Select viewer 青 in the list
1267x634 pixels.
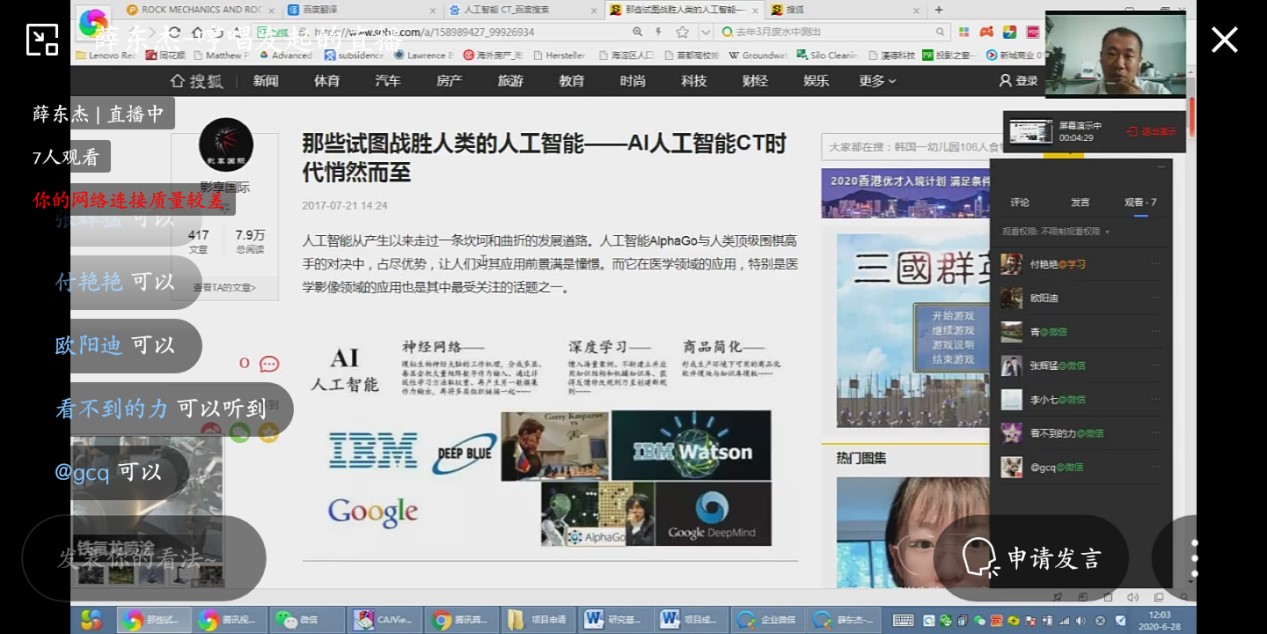tap(1082, 332)
